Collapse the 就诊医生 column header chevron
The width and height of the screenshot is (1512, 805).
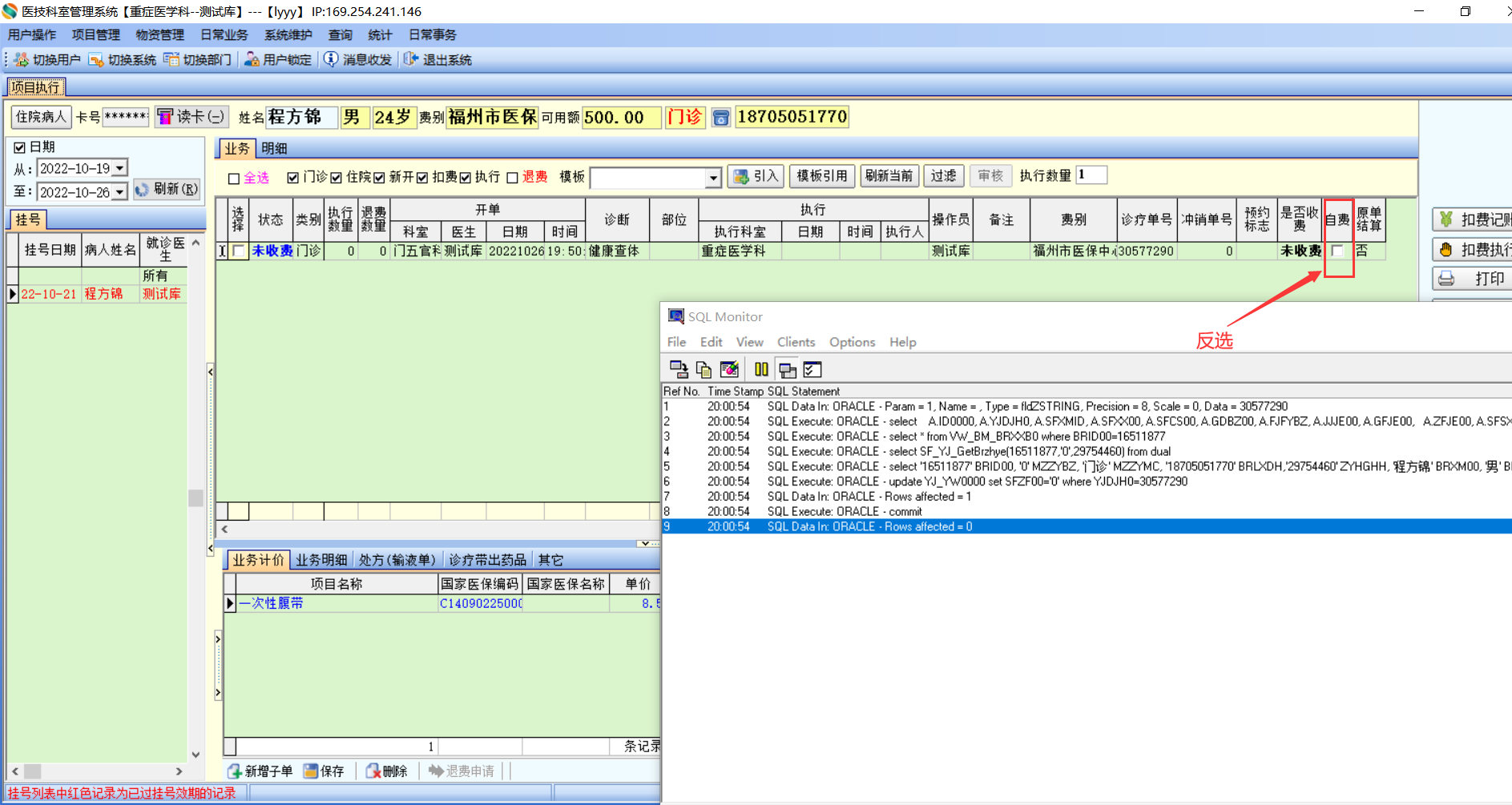click(196, 242)
